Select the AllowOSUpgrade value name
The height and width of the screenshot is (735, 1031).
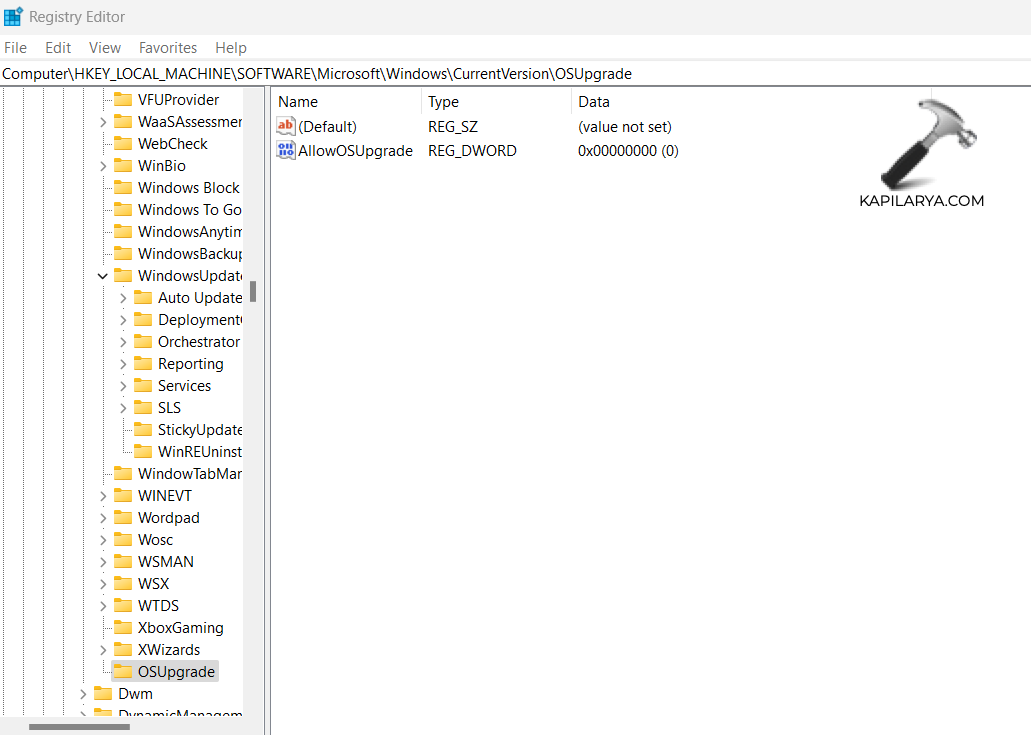click(355, 151)
